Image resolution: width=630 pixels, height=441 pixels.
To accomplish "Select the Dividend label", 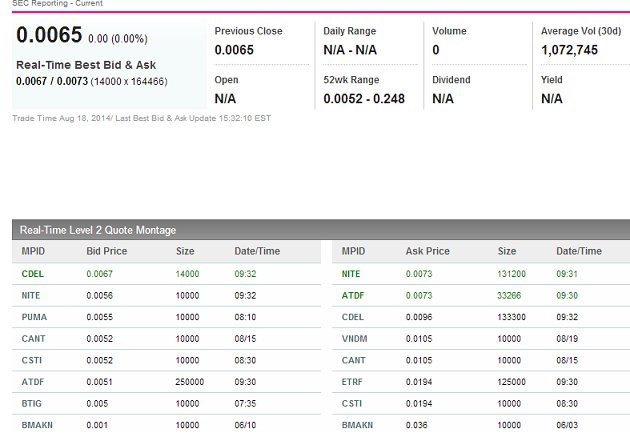I will click(451, 80).
